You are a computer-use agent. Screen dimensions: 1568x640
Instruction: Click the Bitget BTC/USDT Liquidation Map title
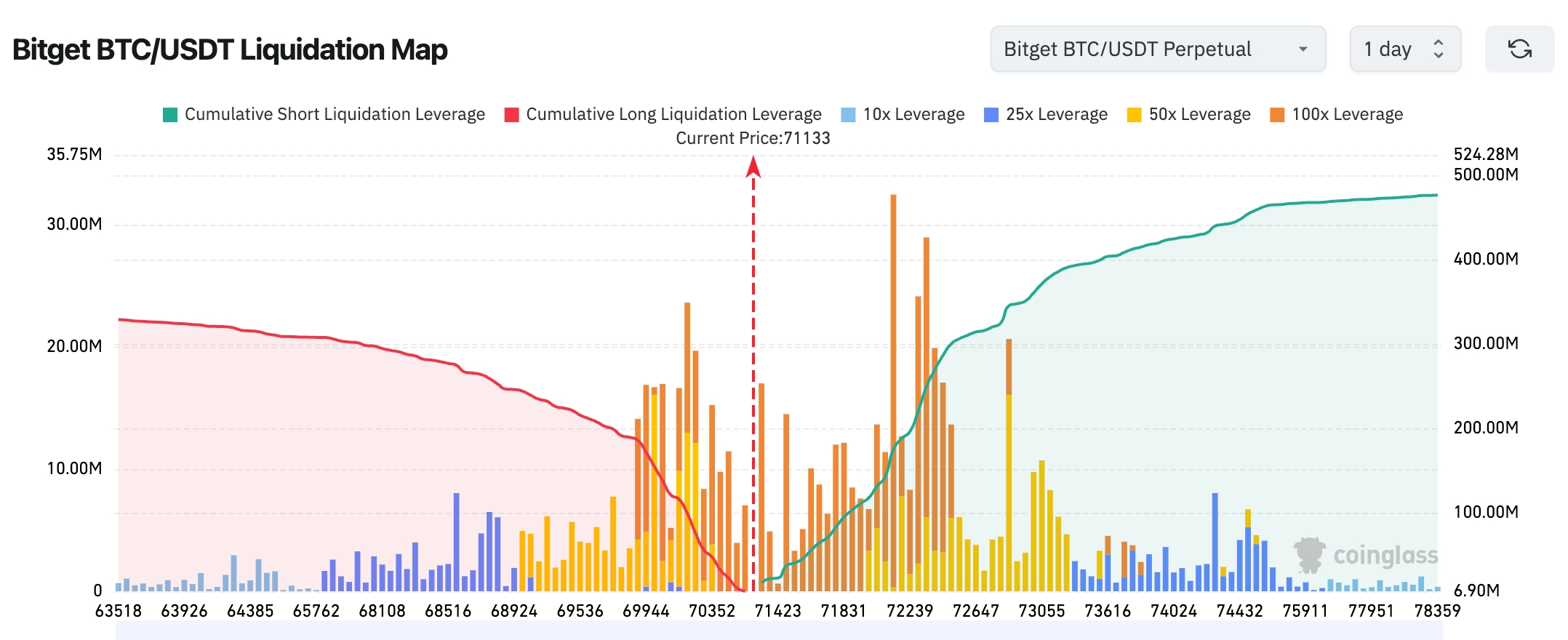click(x=230, y=49)
